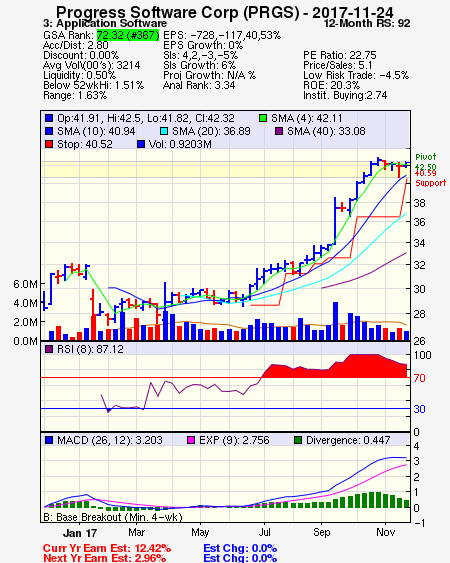Click the PE Ratio: 22.75 value

tap(340, 55)
